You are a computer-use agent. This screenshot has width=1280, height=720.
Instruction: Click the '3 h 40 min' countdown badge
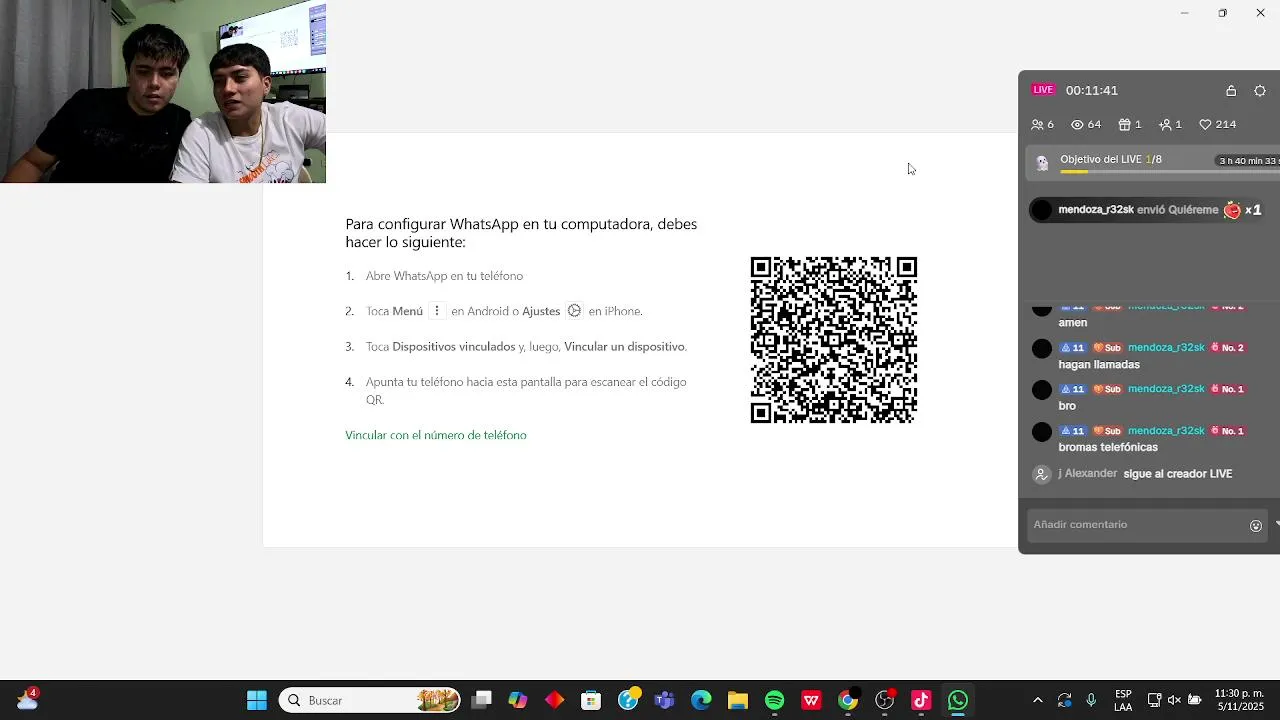1247,161
